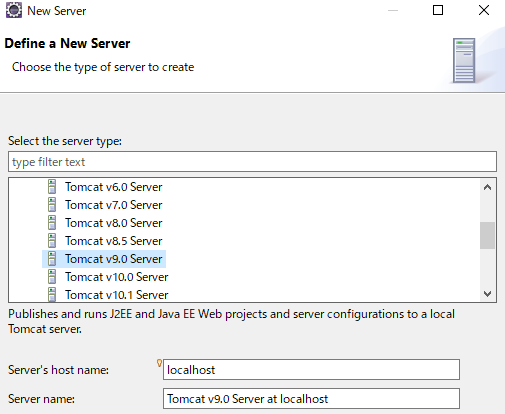Choose Tomcat v8.0 Server from list
505x414 pixels.
113,223
